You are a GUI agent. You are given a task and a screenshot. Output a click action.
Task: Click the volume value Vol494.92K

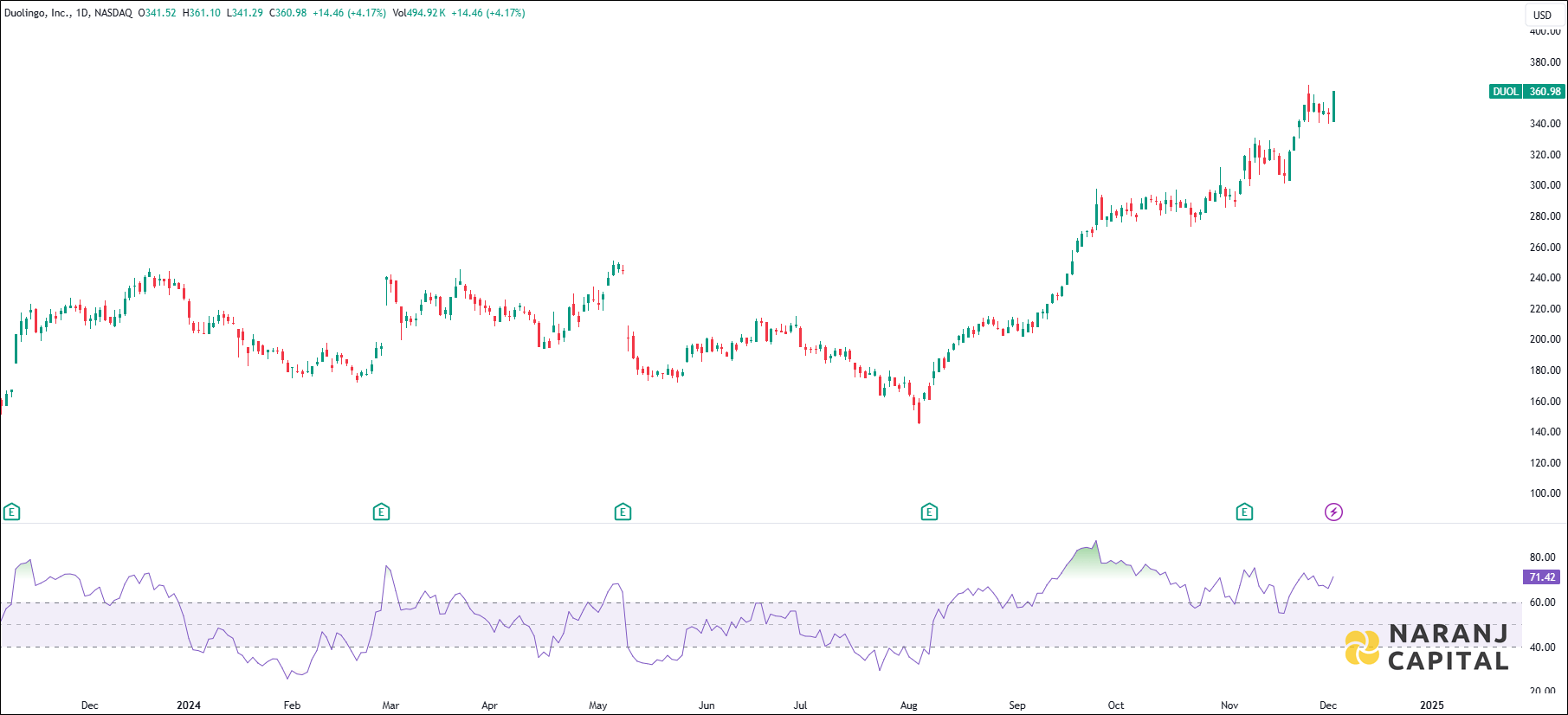(419, 13)
